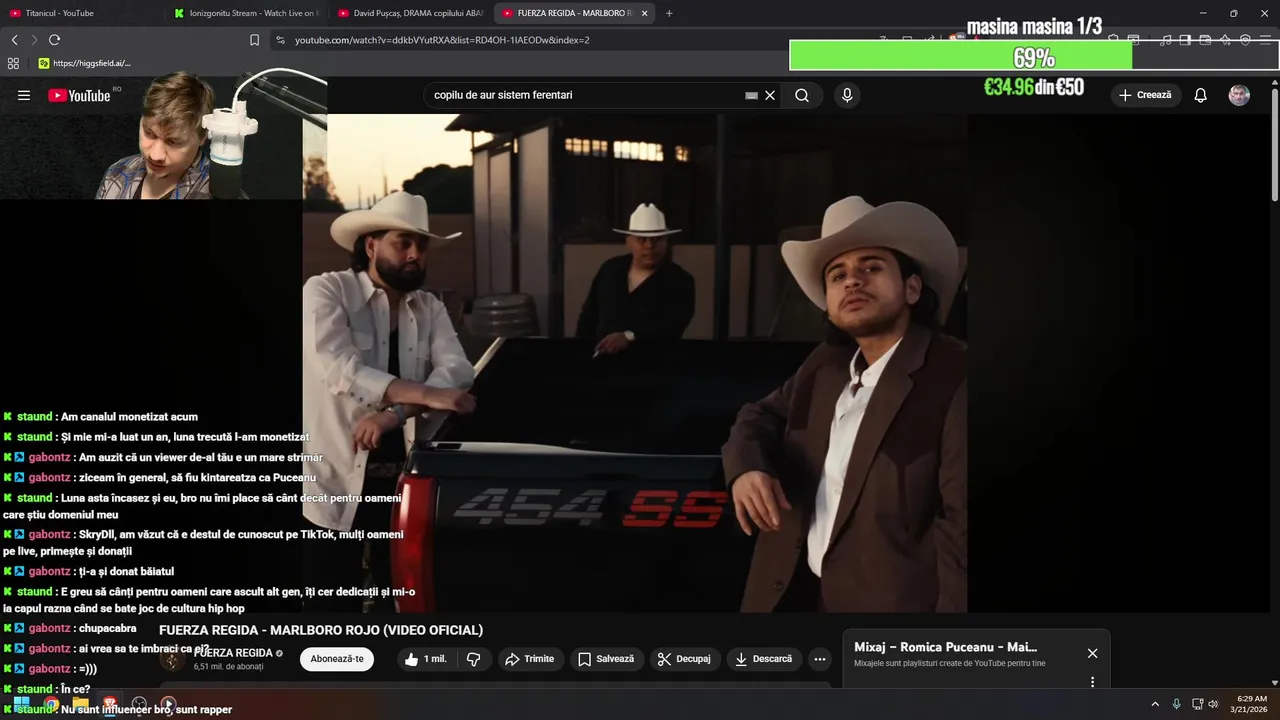This screenshot has width=1280, height=720.
Task: Share the video via Trimite
Action: (530, 659)
